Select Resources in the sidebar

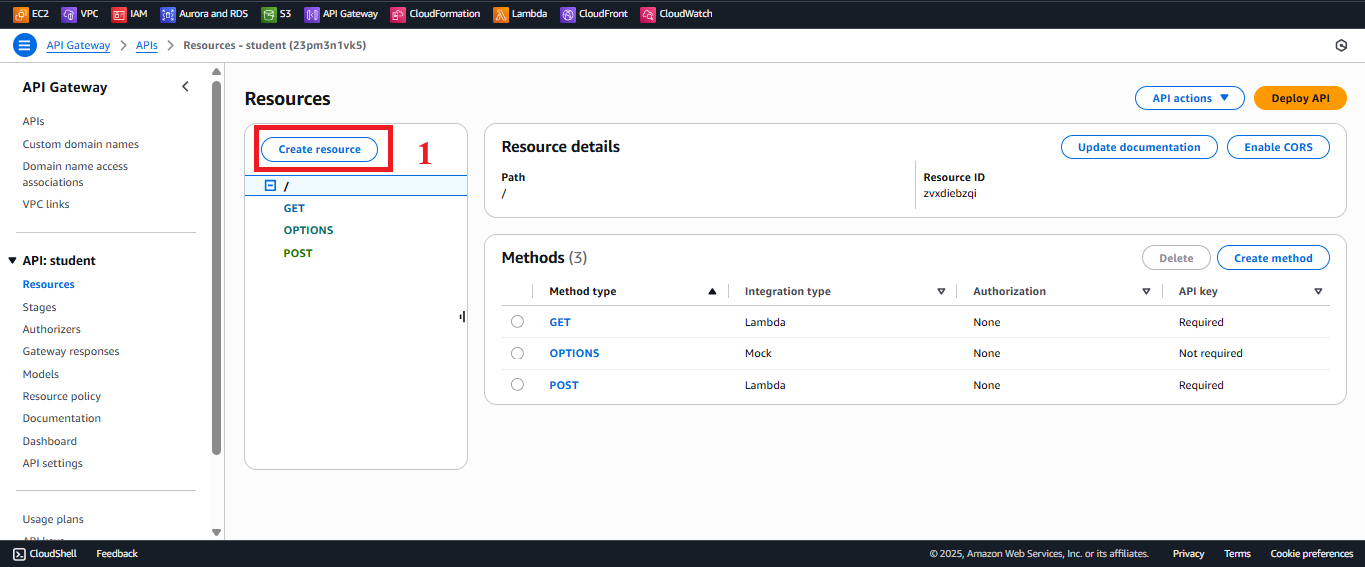pos(49,284)
